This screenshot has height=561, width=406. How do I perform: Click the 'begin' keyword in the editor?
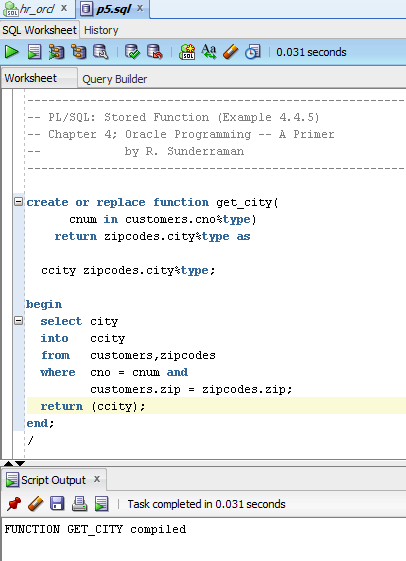[44, 304]
